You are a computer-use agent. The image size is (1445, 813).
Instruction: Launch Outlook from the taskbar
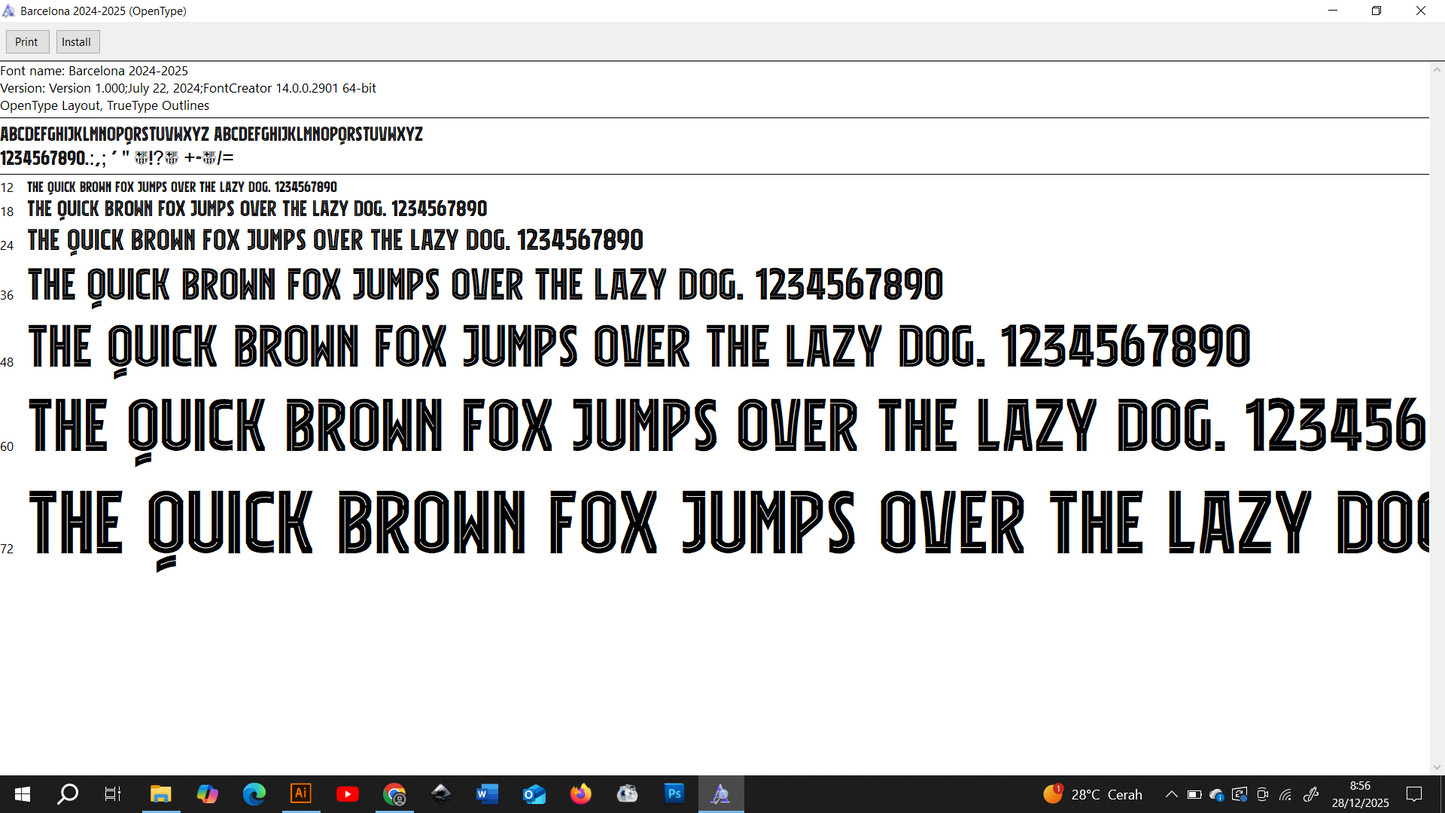(533, 793)
